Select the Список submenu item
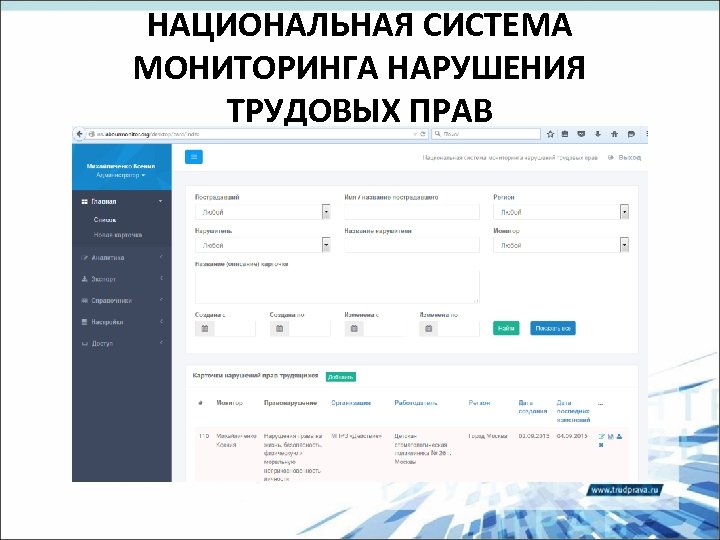The width and height of the screenshot is (720, 540). point(105,220)
